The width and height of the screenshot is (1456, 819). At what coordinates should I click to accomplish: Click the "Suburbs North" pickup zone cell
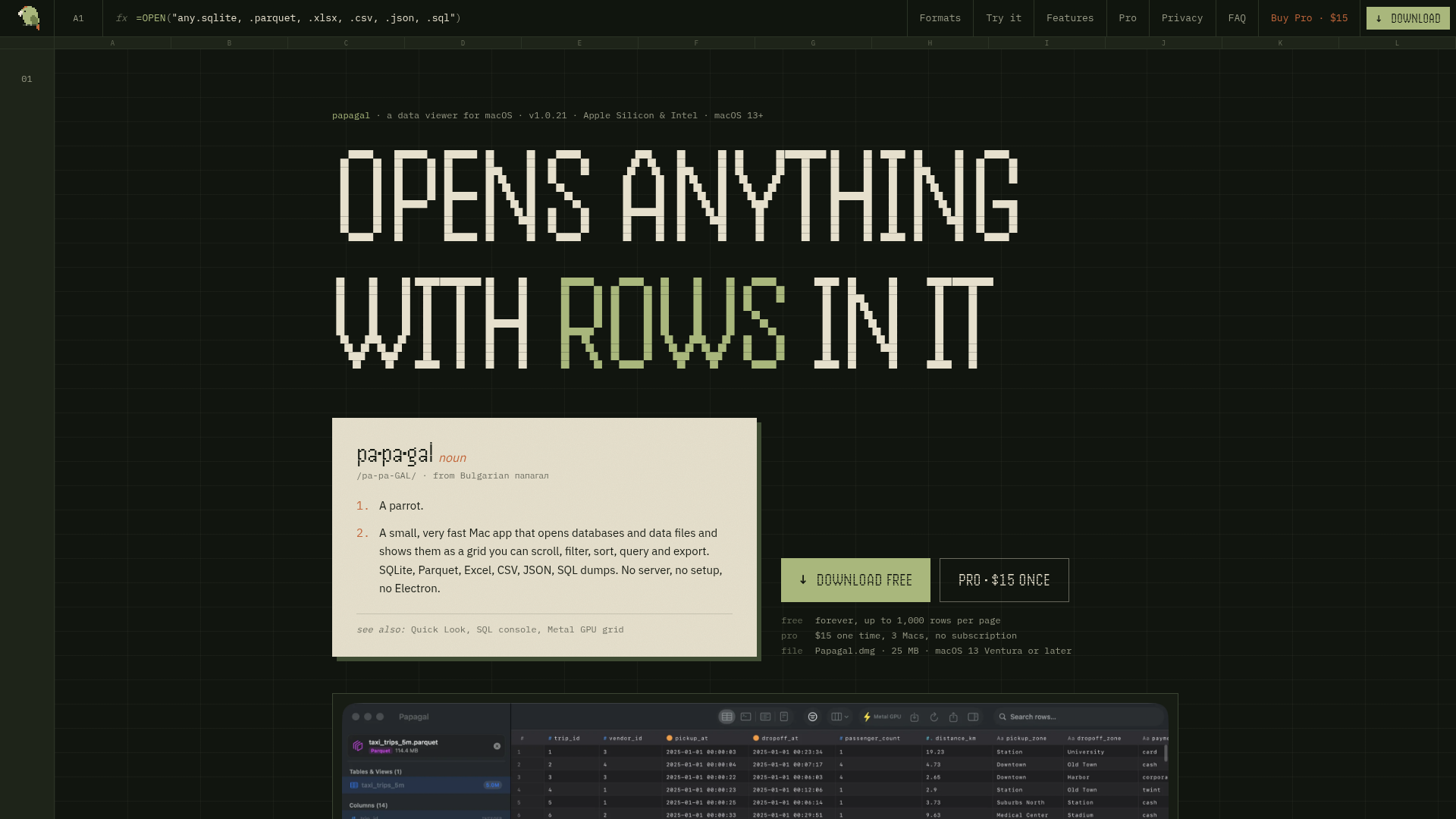tap(1021, 802)
